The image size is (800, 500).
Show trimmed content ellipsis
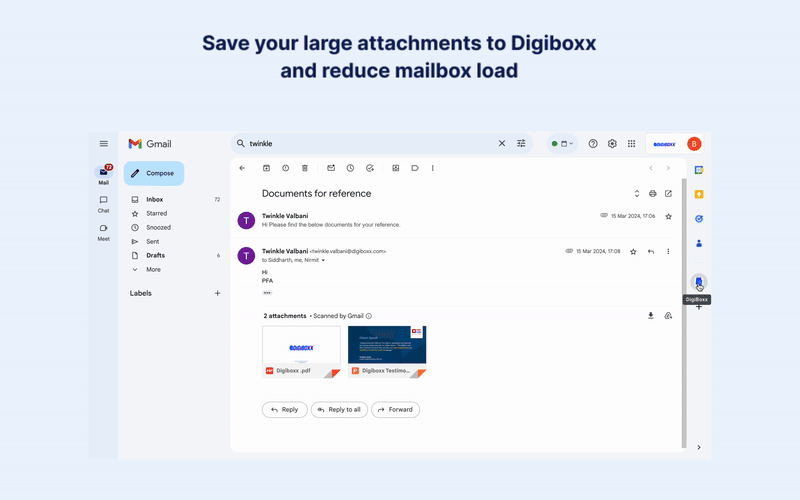point(267,293)
